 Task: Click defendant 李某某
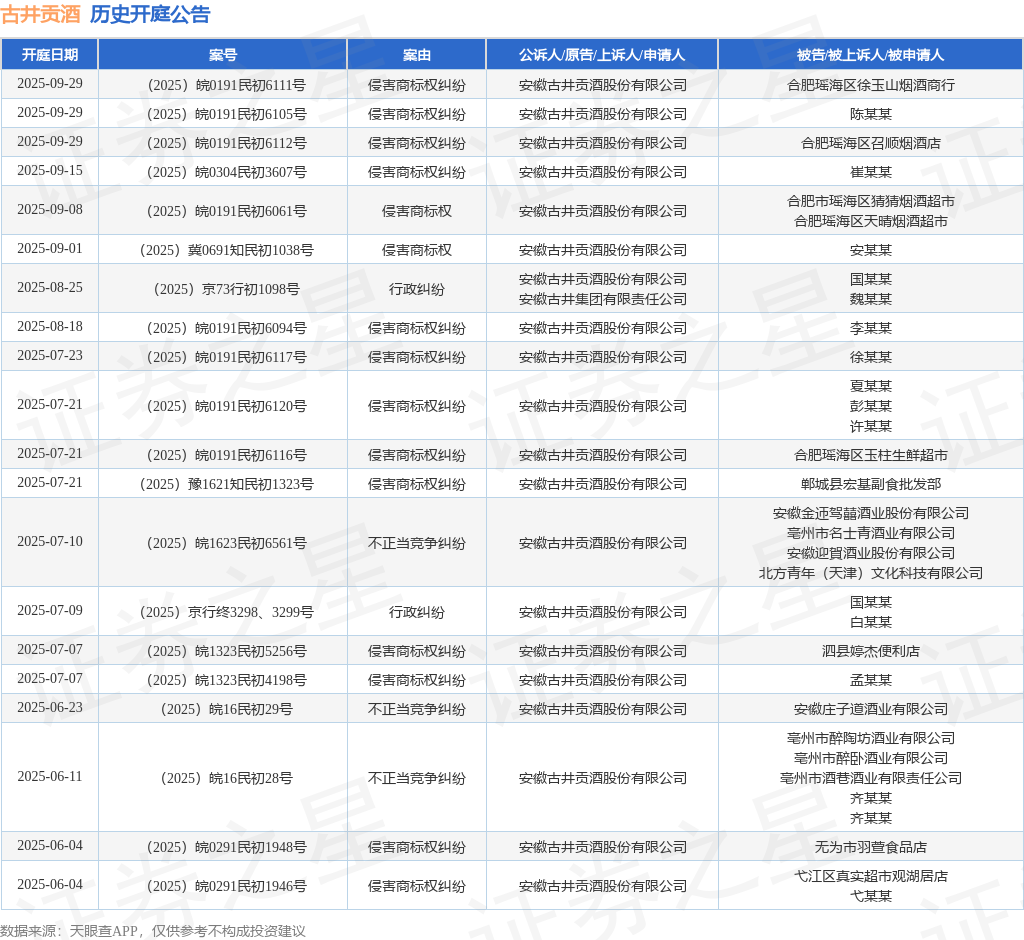(871, 328)
